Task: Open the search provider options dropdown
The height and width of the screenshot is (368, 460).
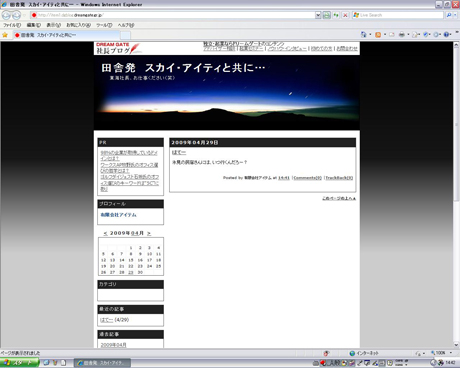Action: pos(456,15)
